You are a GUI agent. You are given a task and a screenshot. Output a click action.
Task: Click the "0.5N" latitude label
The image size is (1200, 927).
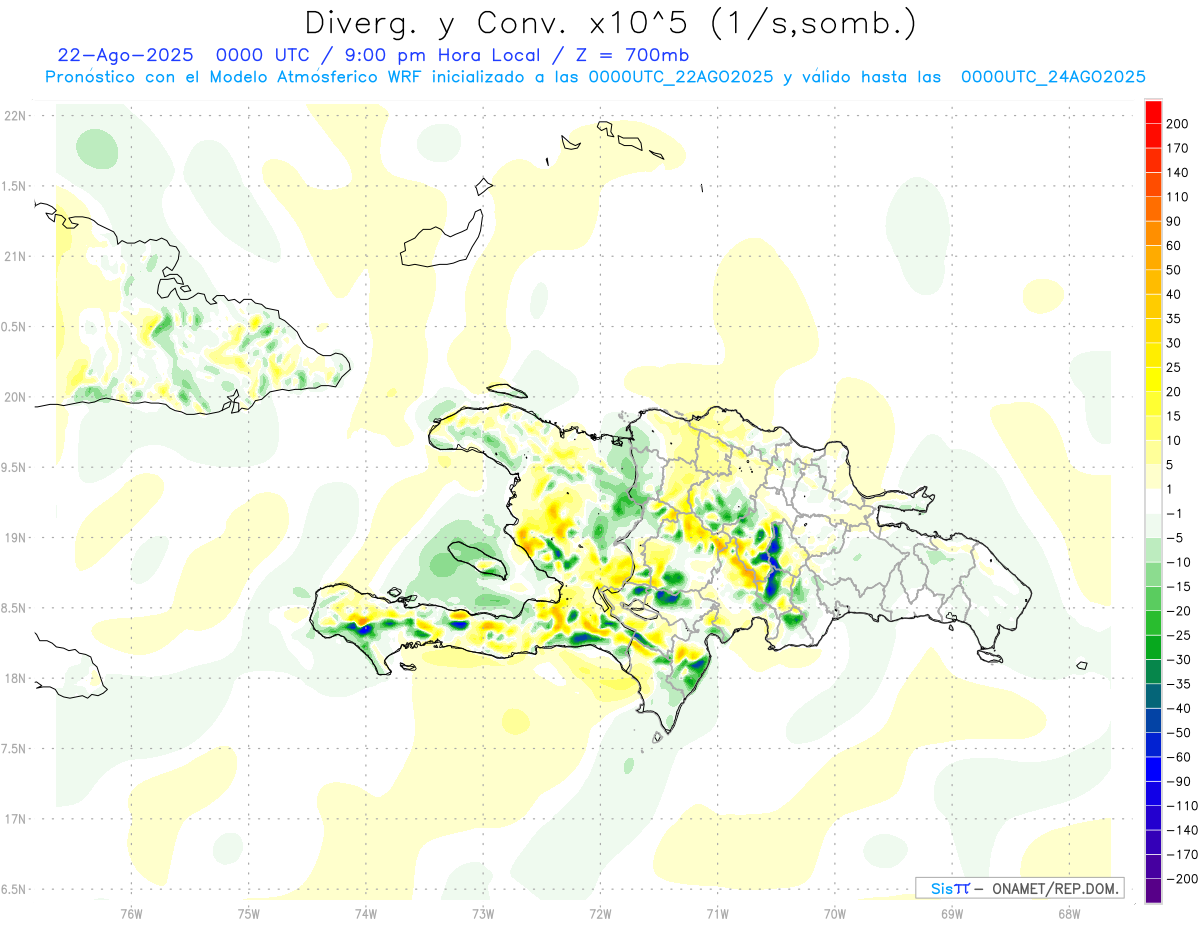tap(15, 327)
